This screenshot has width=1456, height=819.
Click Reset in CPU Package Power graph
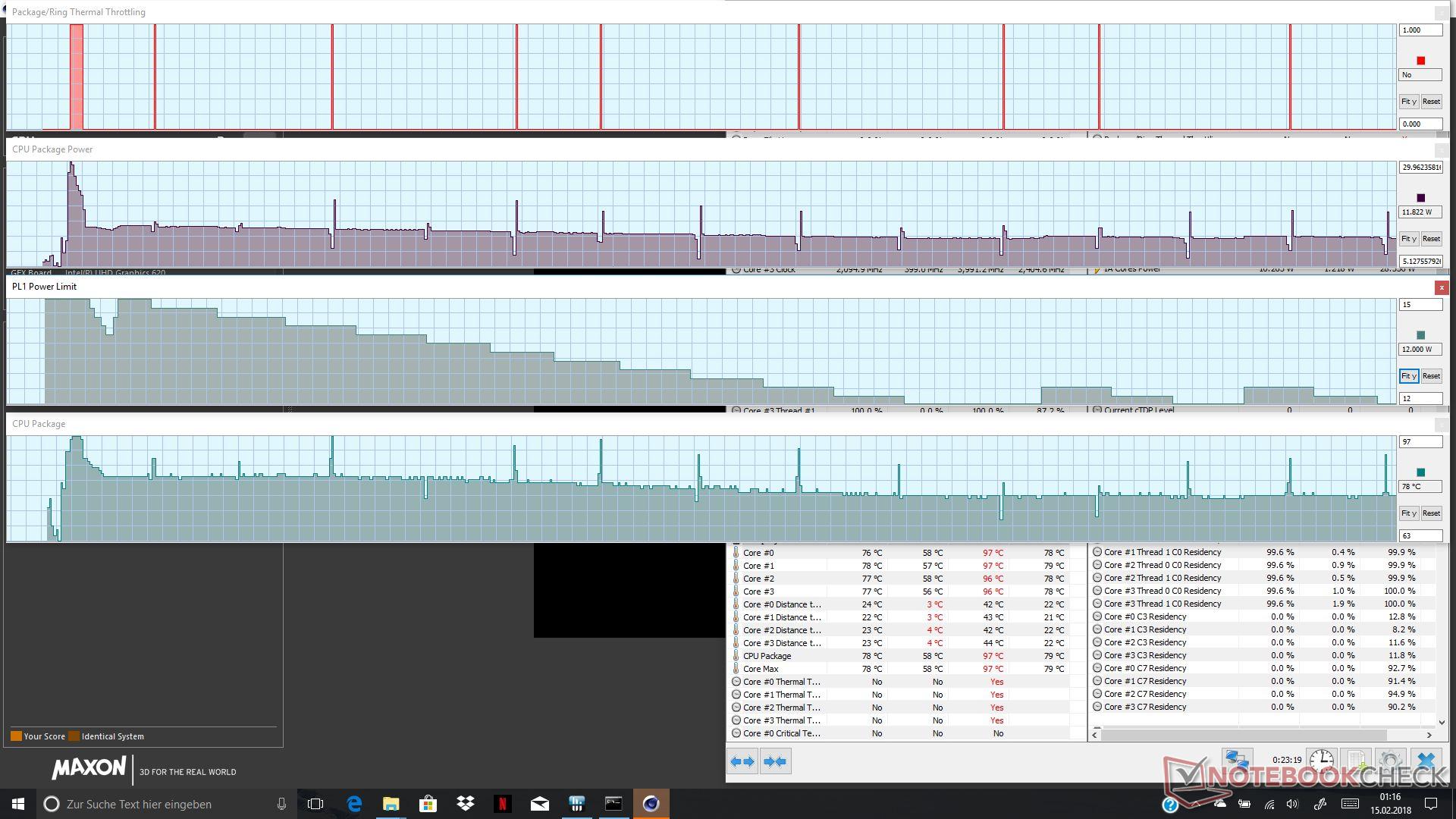(x=1431, y=239)
